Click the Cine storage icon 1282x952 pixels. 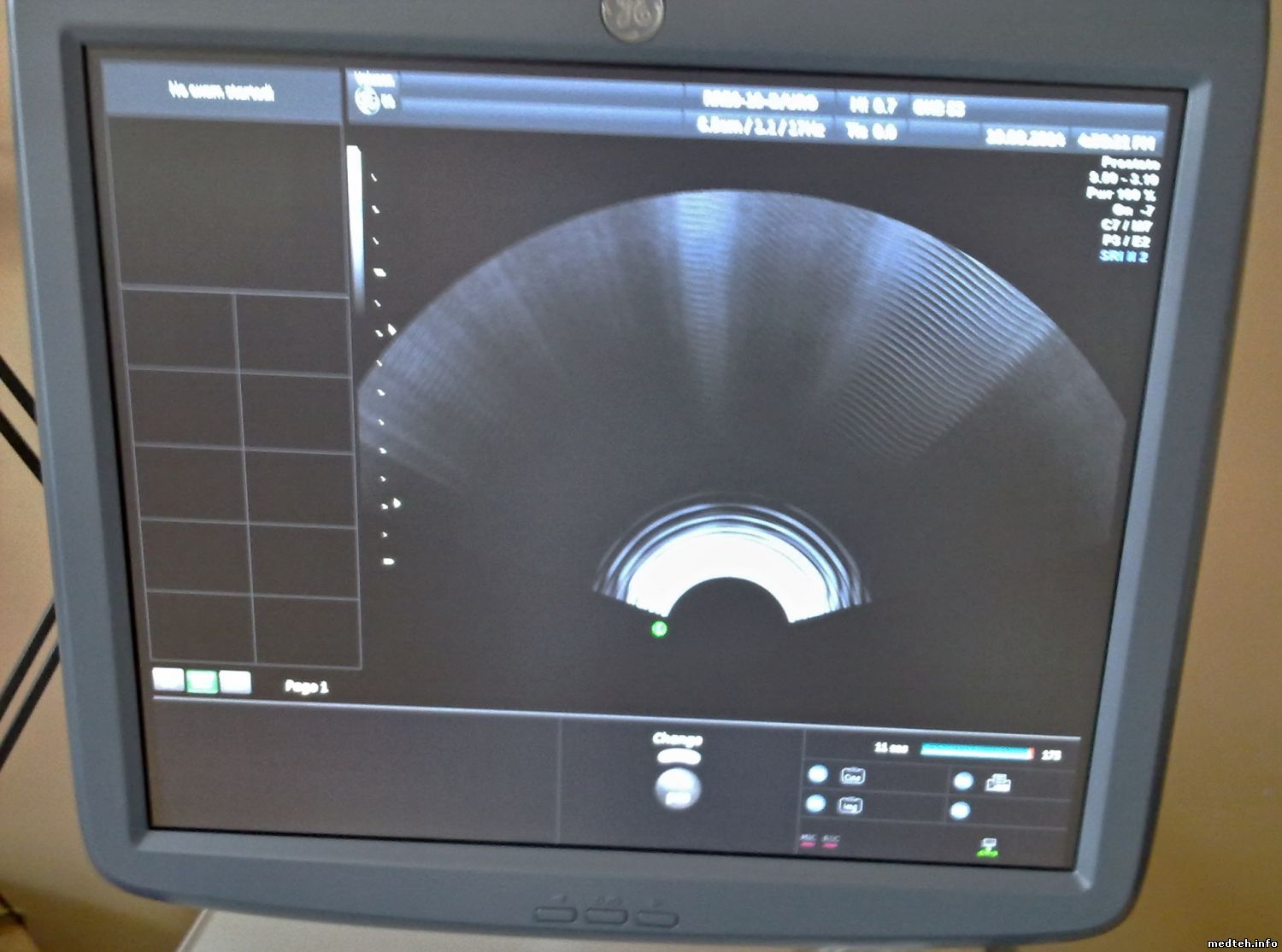pyautogui.click(x=853, y=776)
